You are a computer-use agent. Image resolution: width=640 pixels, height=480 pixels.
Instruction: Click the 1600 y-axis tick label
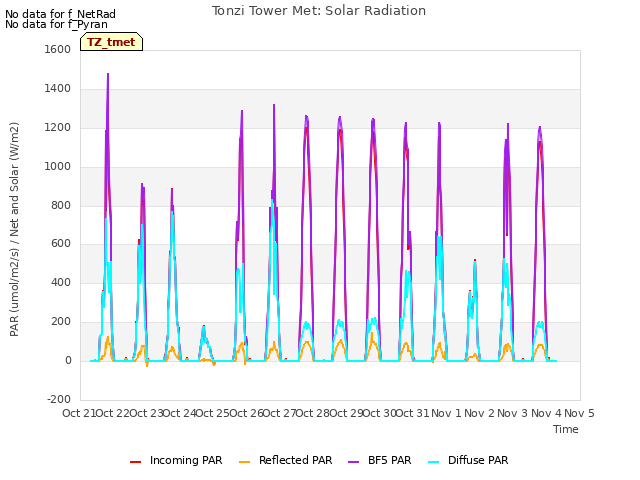point(58,49)
